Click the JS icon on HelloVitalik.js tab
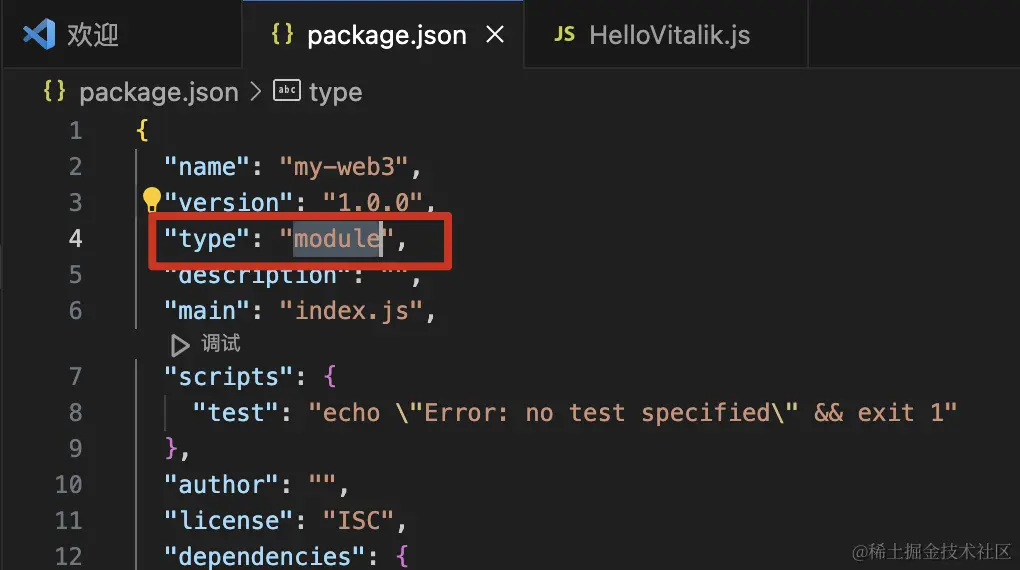Viewport: 1020px width, 570px height. point(565,35)
